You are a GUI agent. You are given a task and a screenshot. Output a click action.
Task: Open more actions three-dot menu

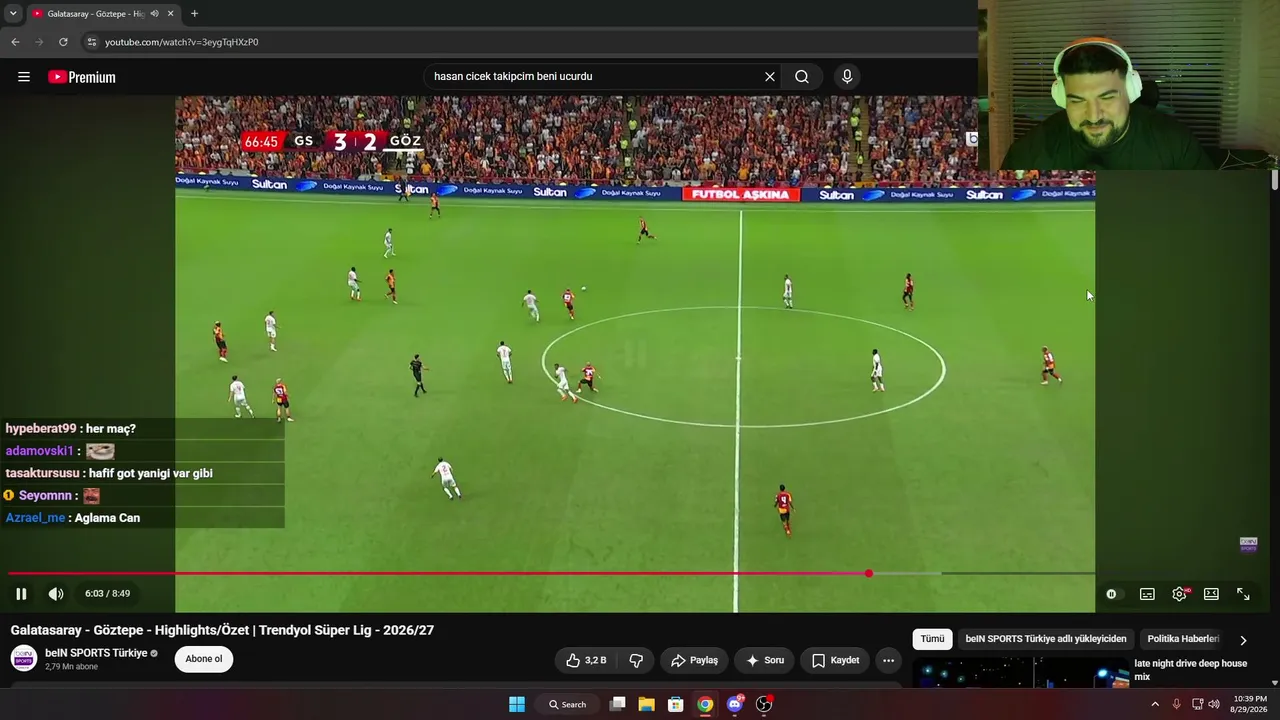(888, 660)
